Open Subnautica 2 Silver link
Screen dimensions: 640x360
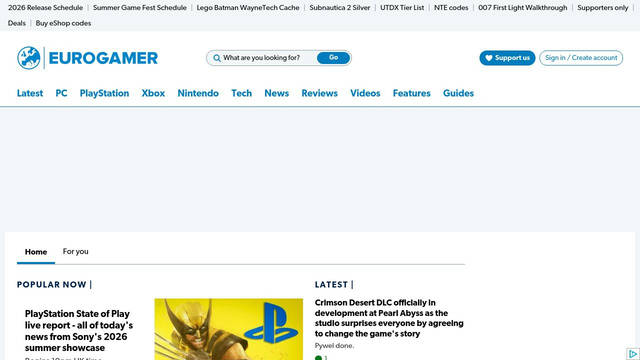point(340,8)
